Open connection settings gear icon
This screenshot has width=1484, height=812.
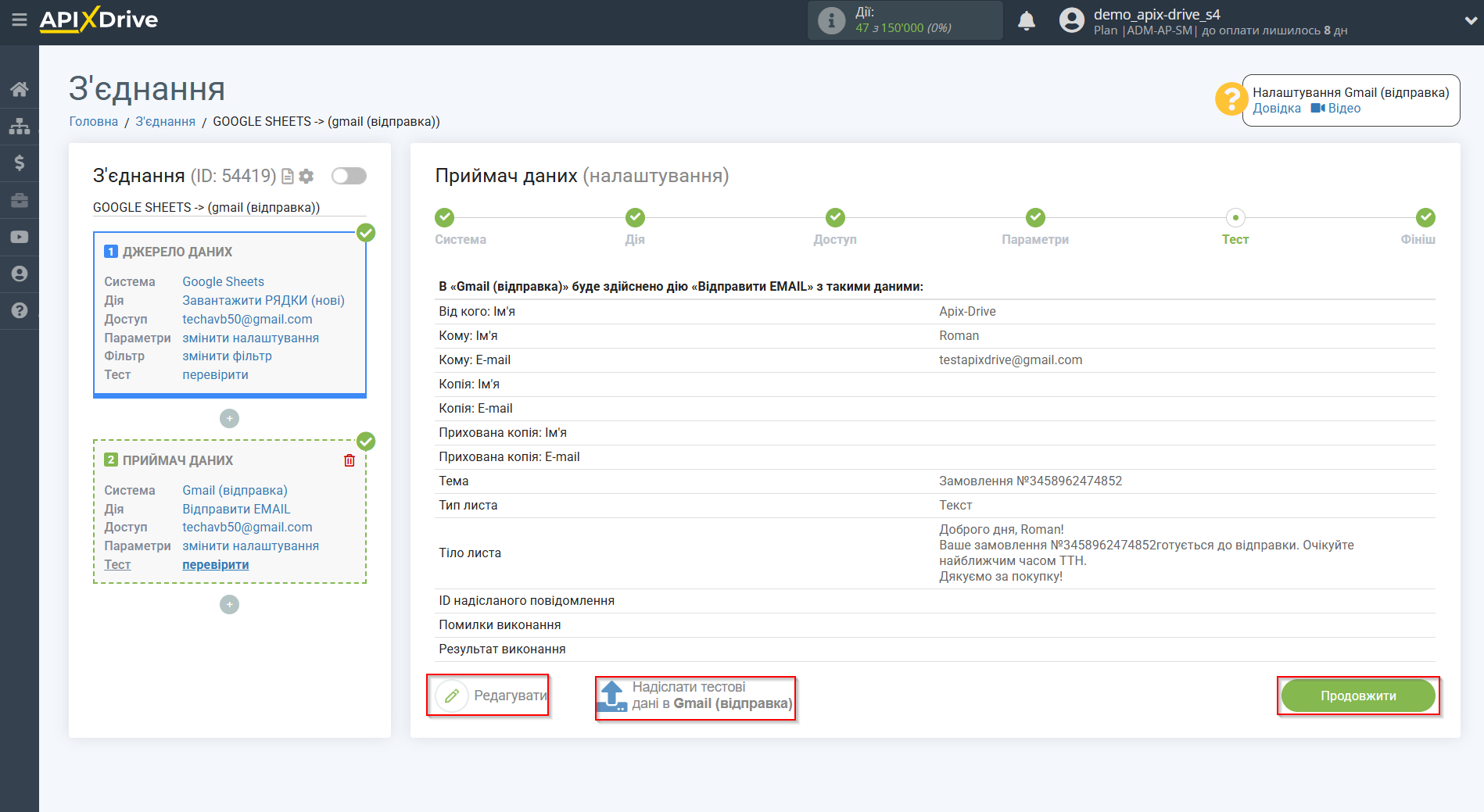(x=306, y=177)
